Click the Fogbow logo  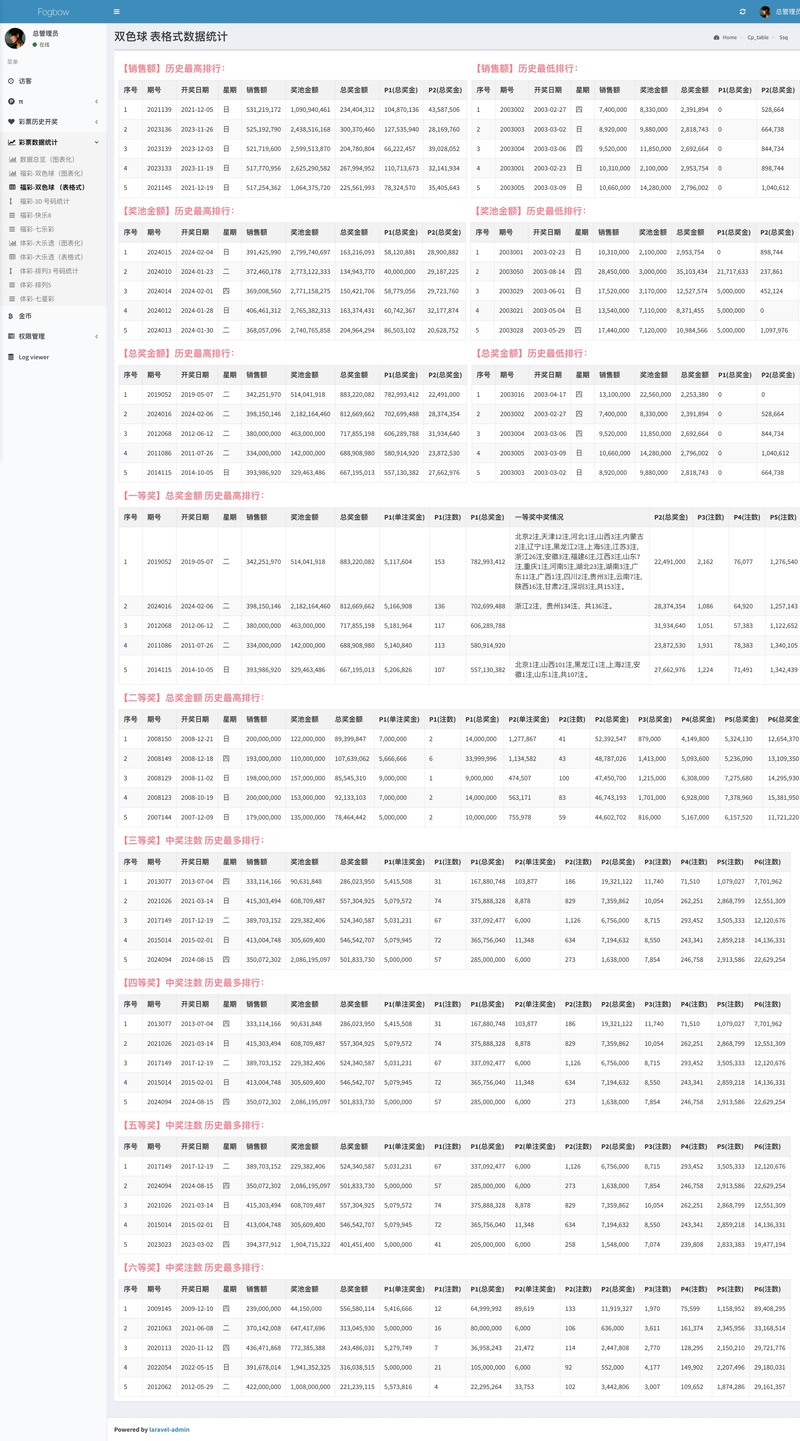(53, 11)
